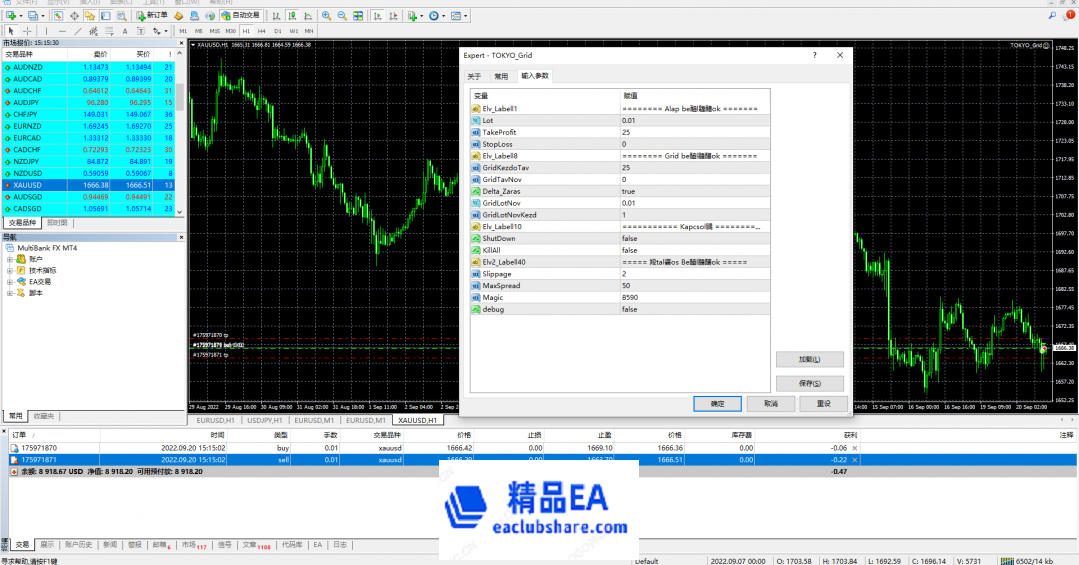
Task: Click the 加载(L) button
Action: coord(809,359)
